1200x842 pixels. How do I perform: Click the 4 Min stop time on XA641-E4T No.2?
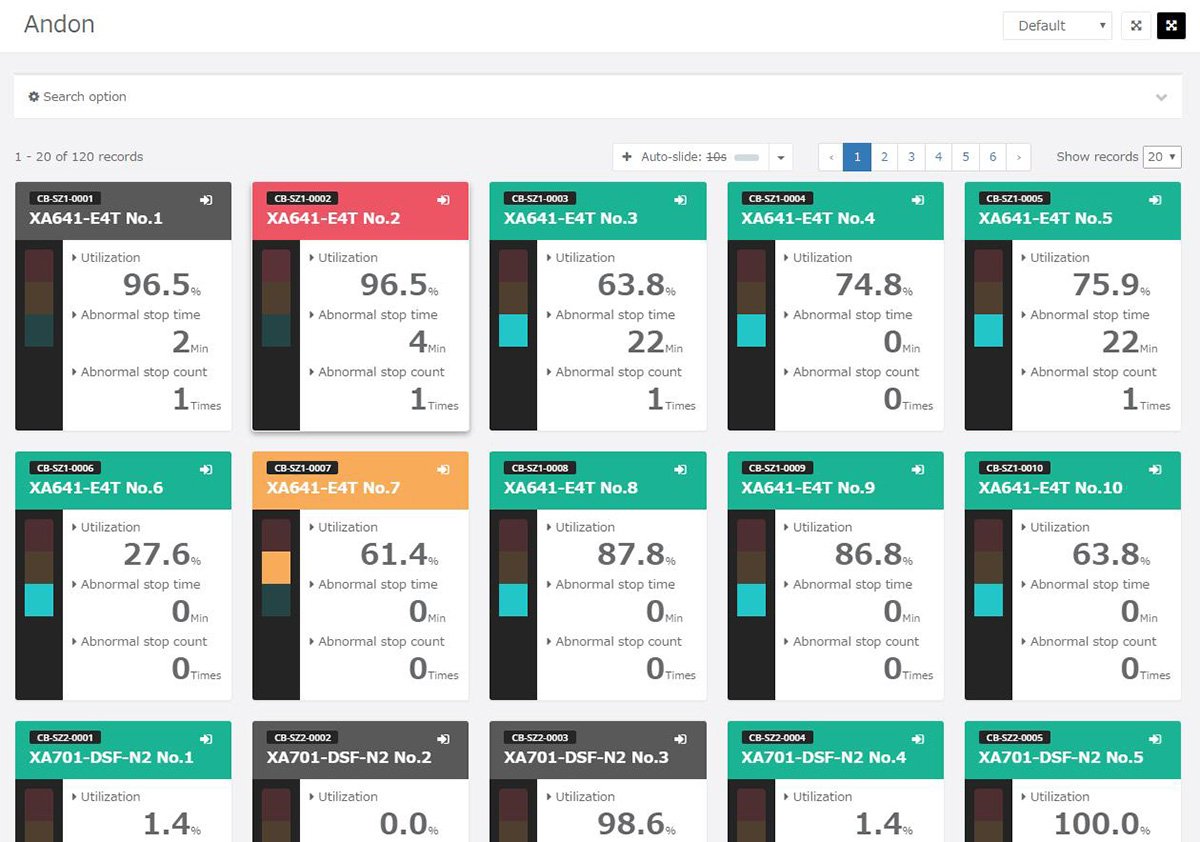(x=427, y=343)
